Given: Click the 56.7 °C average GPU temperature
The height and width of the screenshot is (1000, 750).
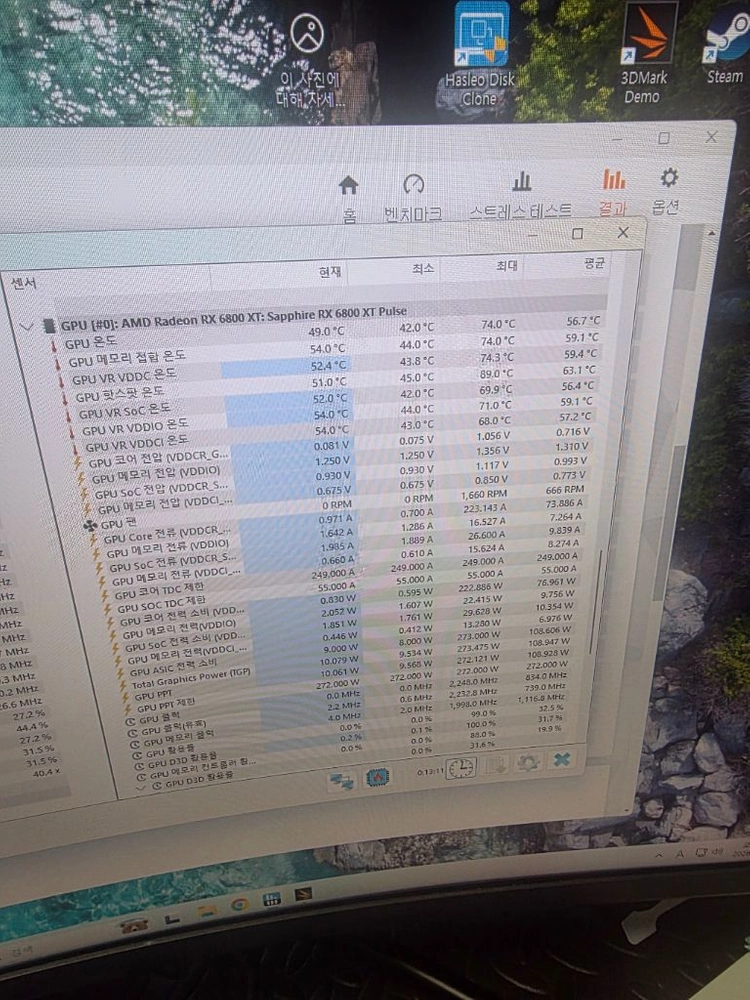Looking at the screenshot, I should pos(583,320).
